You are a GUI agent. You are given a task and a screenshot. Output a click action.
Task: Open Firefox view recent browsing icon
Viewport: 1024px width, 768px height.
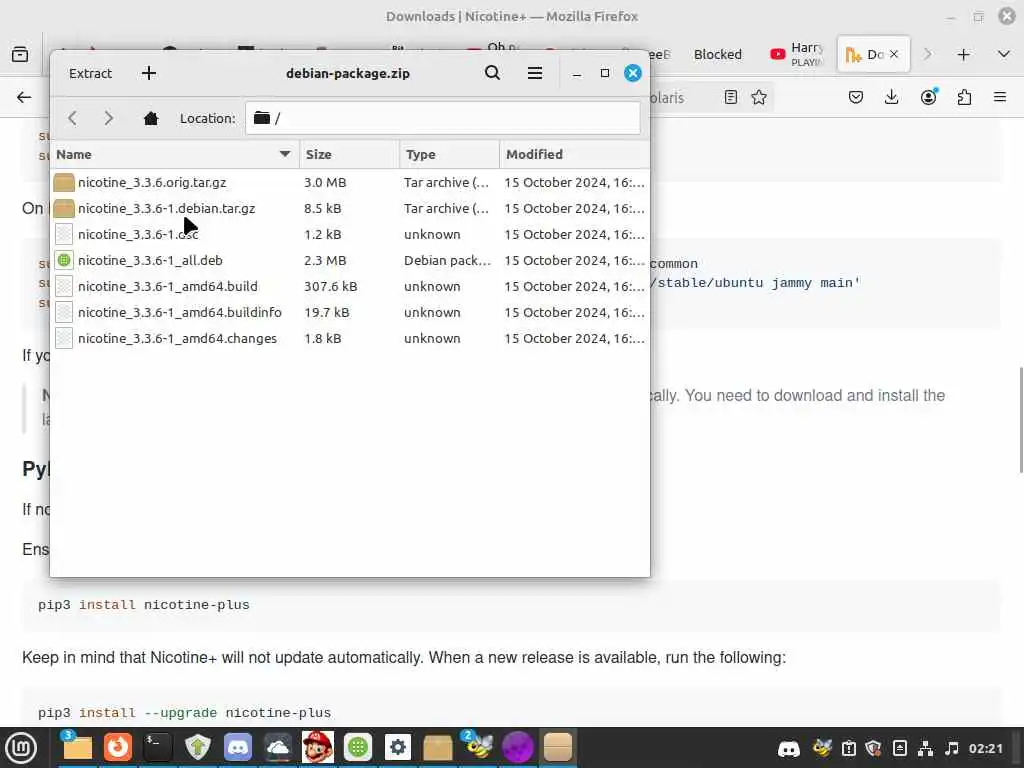20,54
